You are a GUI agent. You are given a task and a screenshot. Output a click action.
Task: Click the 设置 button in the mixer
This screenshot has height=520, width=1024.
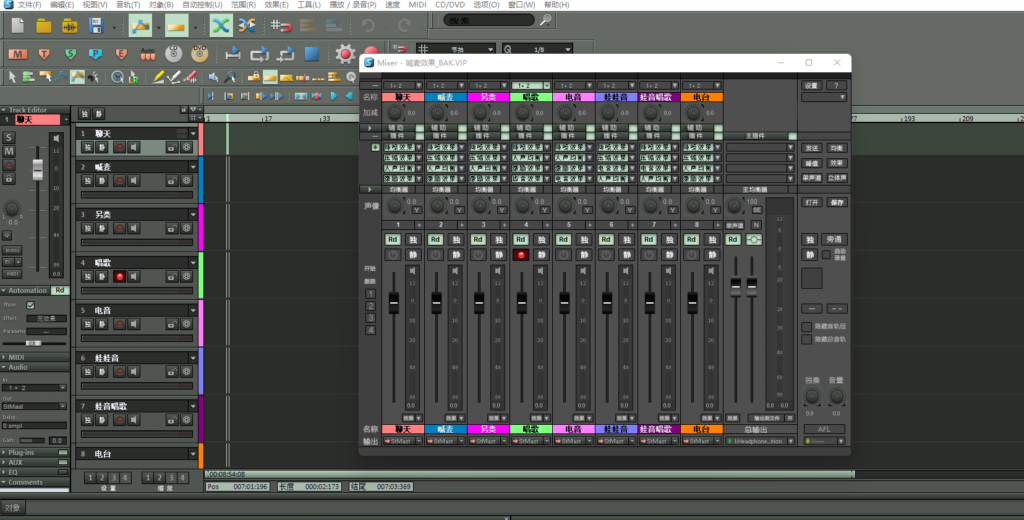pyautogui.click(x=811, y=86)
